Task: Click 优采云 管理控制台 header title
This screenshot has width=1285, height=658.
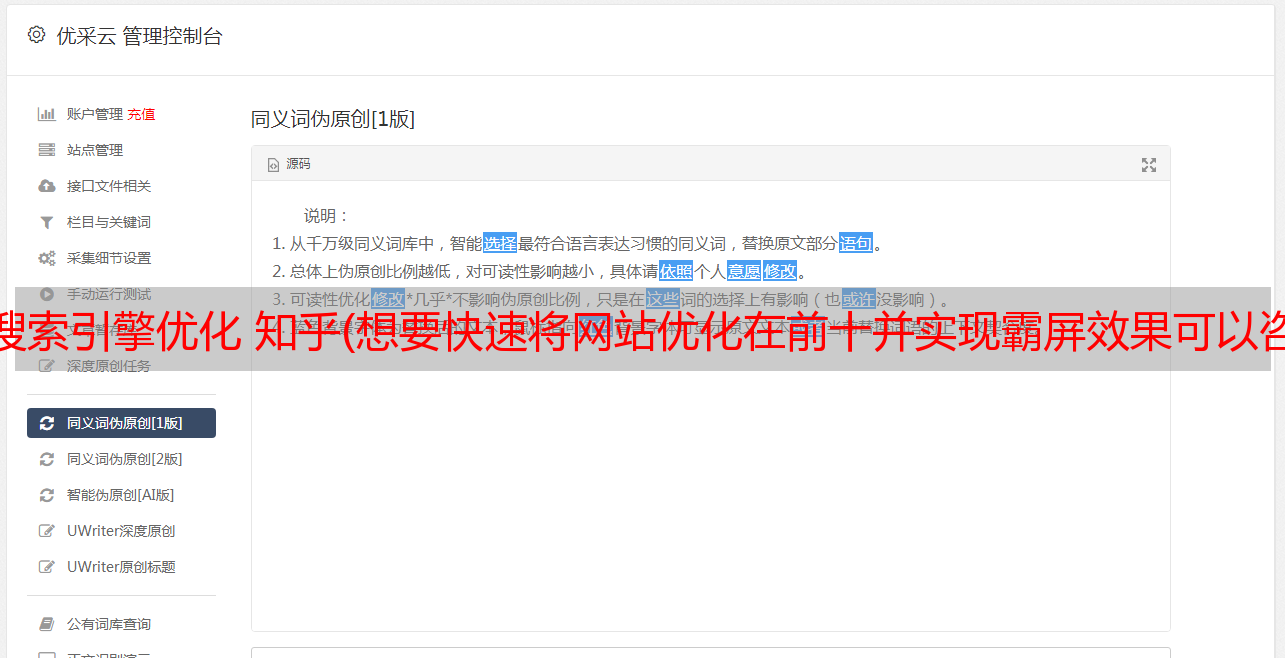Action: 139,36
